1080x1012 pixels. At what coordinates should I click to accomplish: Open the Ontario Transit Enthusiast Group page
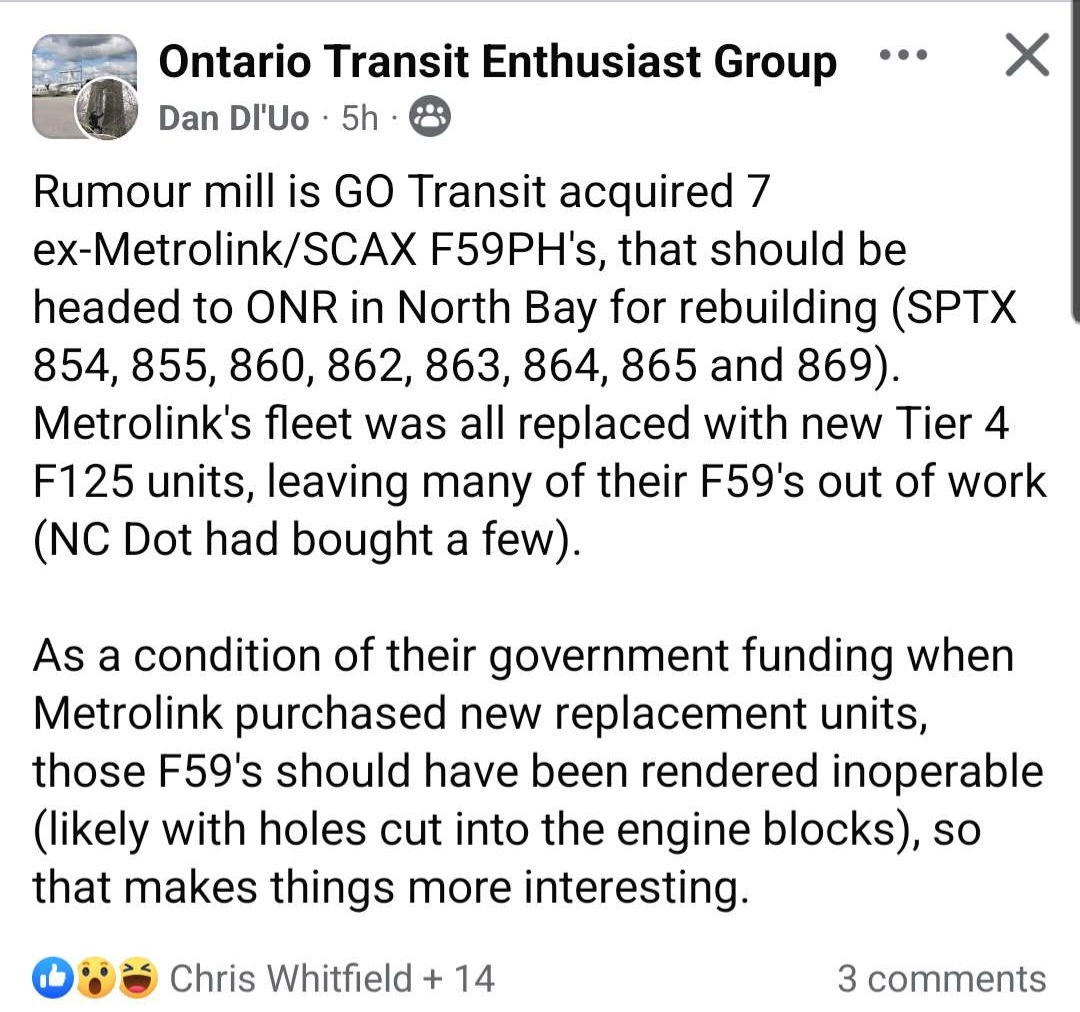pos(497,63)
